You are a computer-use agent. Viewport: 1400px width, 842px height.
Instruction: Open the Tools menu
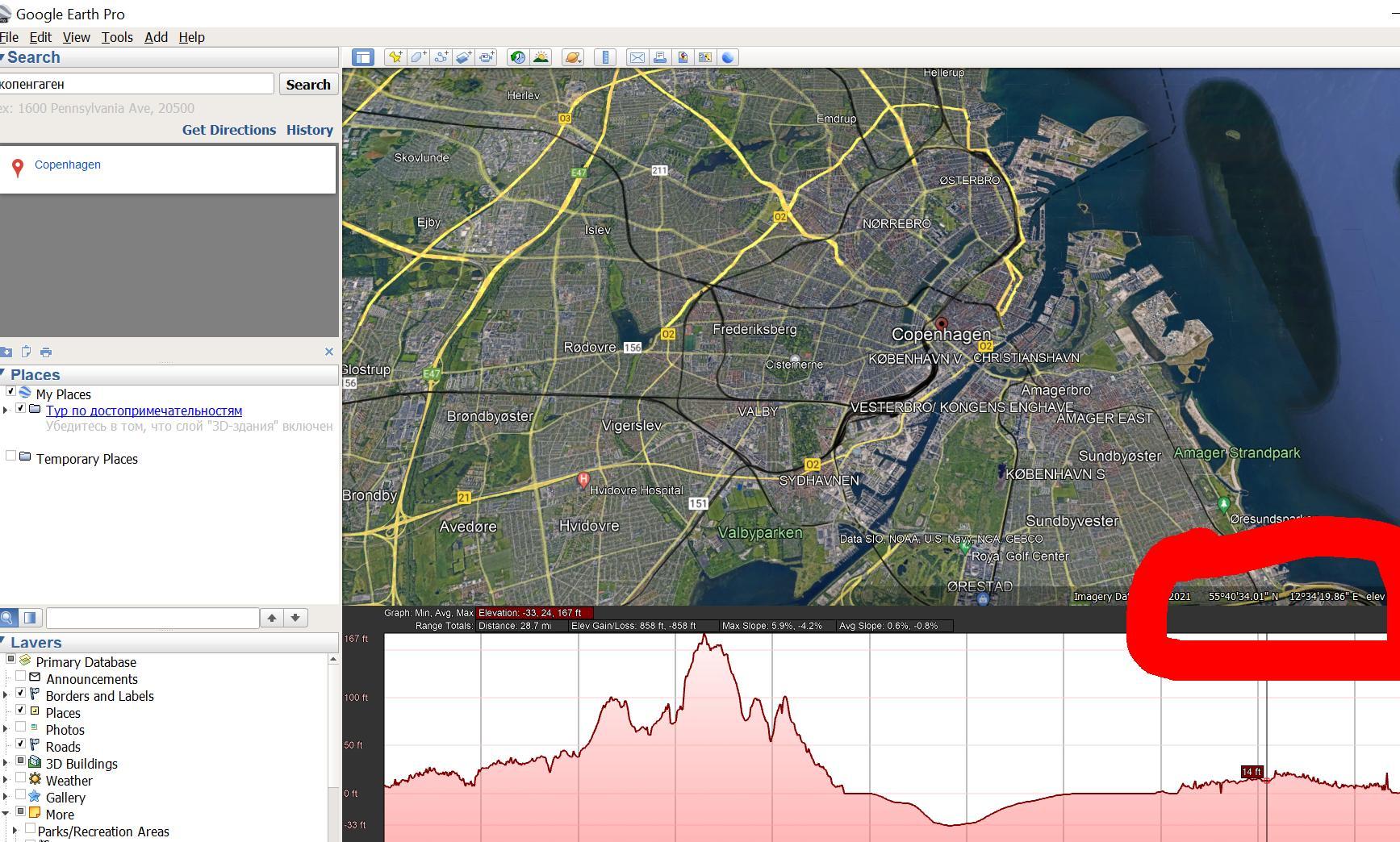(117, 37)
